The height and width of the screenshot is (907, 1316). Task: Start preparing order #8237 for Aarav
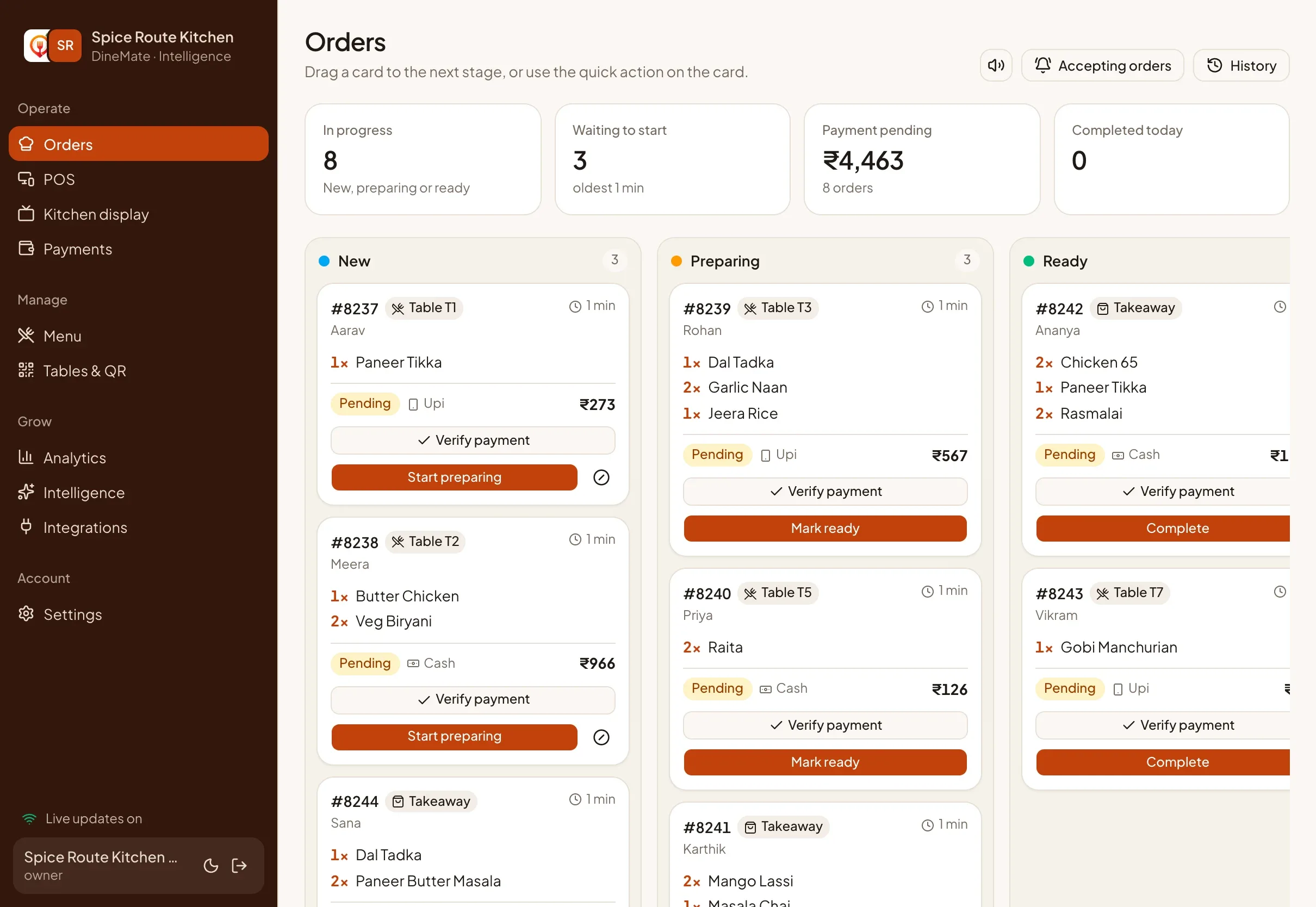(454, 477)
